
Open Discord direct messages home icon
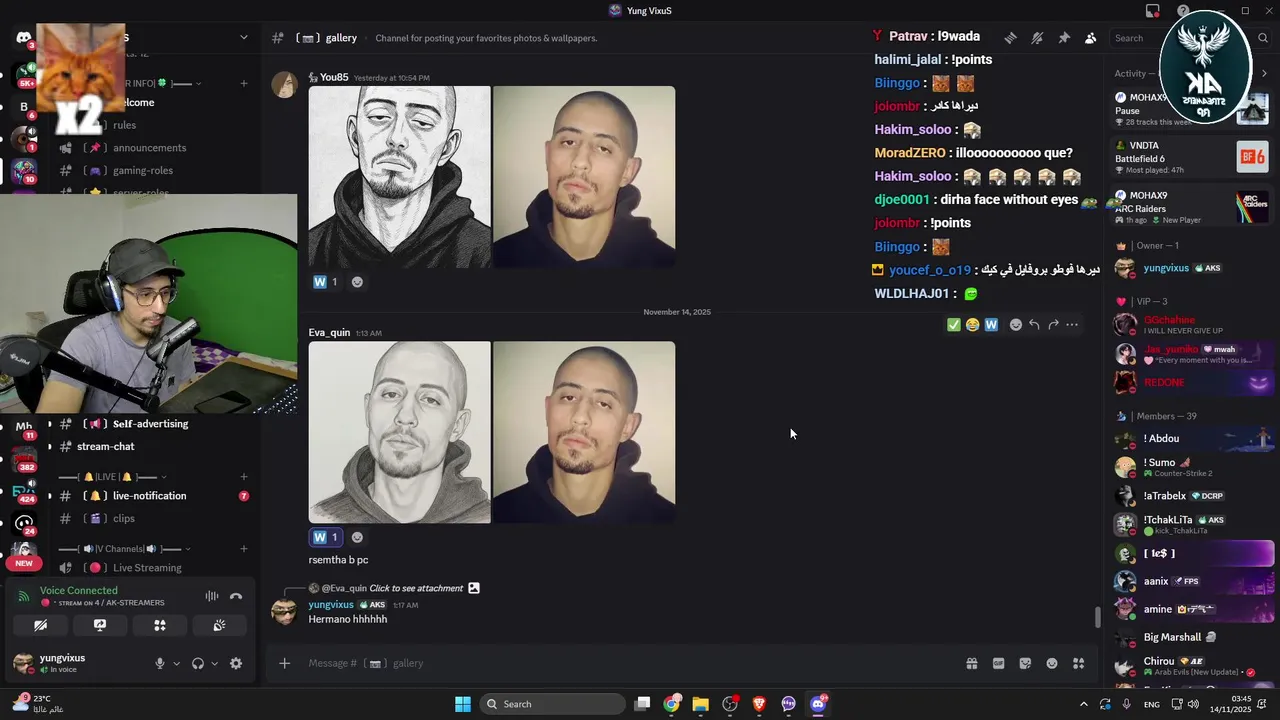coord(23,38)
